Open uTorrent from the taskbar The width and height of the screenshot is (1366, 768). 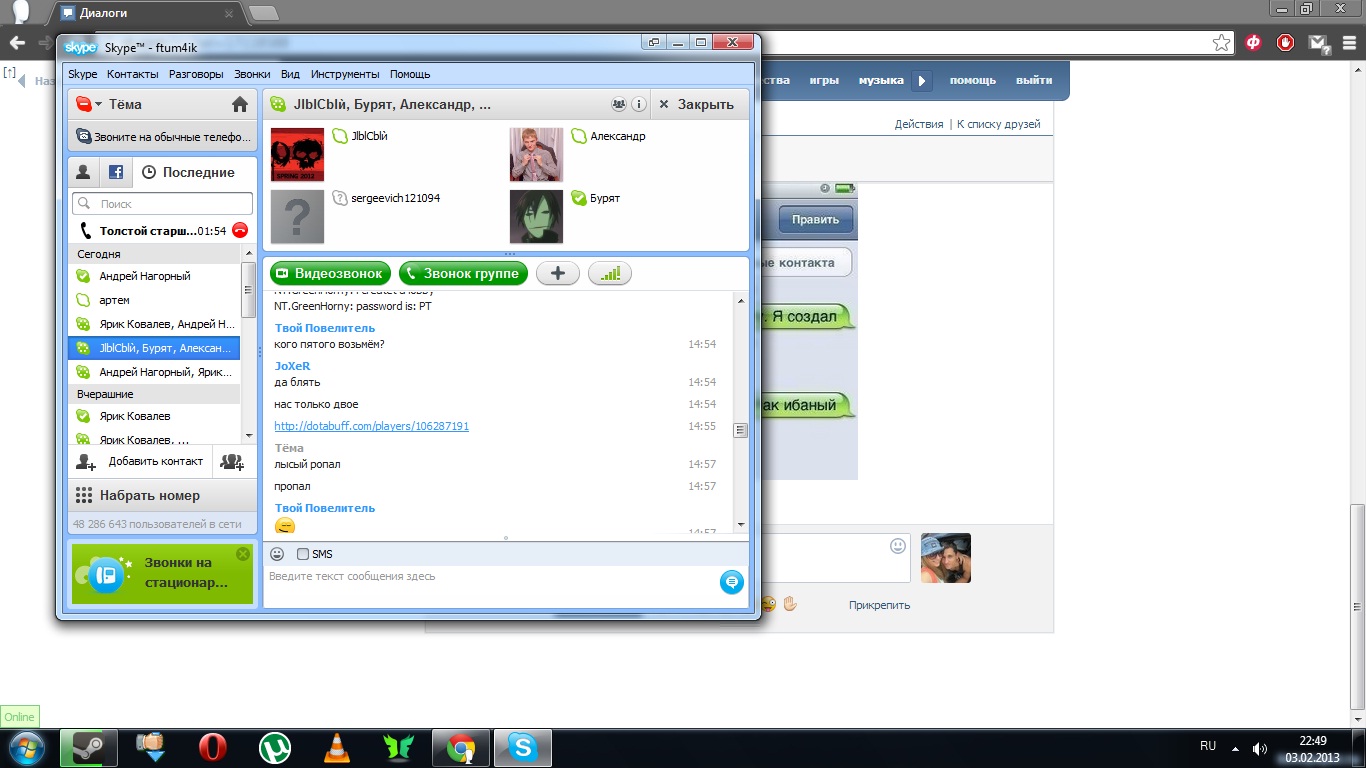click(274, 748)
